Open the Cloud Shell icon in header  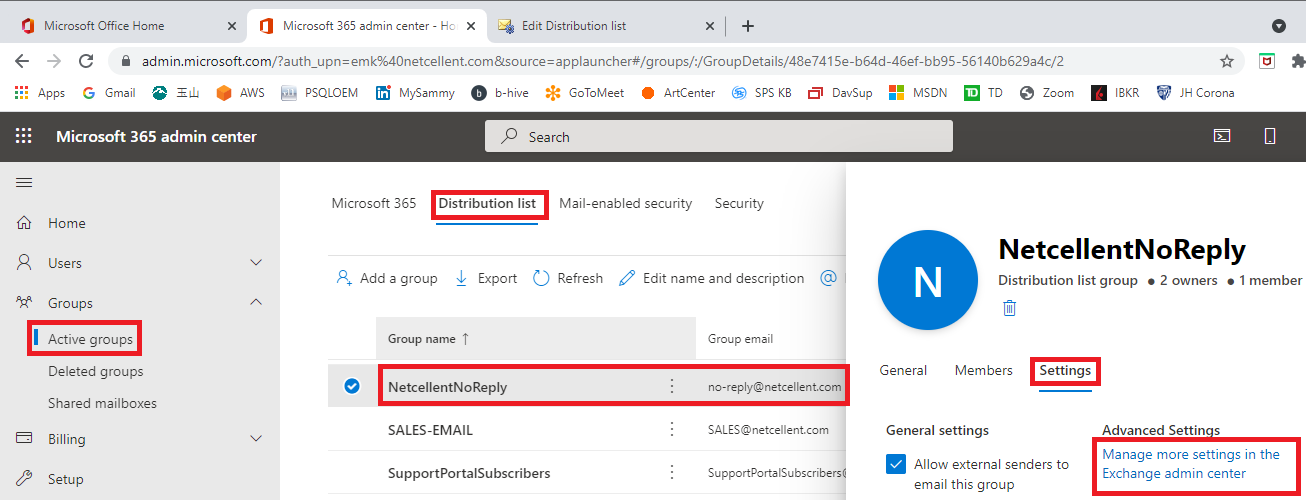point(1222,136)
